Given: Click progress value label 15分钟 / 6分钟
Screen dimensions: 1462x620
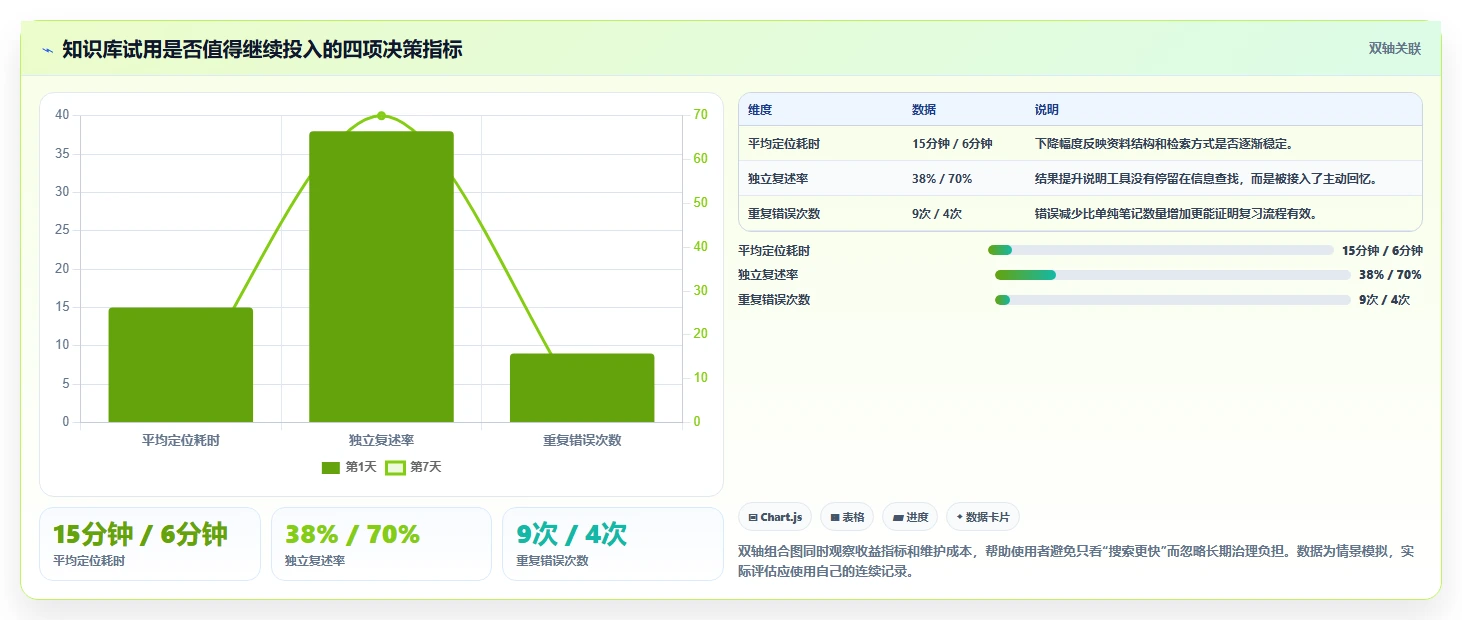Looking at the screenshot, I should [x=1382, y=251].
